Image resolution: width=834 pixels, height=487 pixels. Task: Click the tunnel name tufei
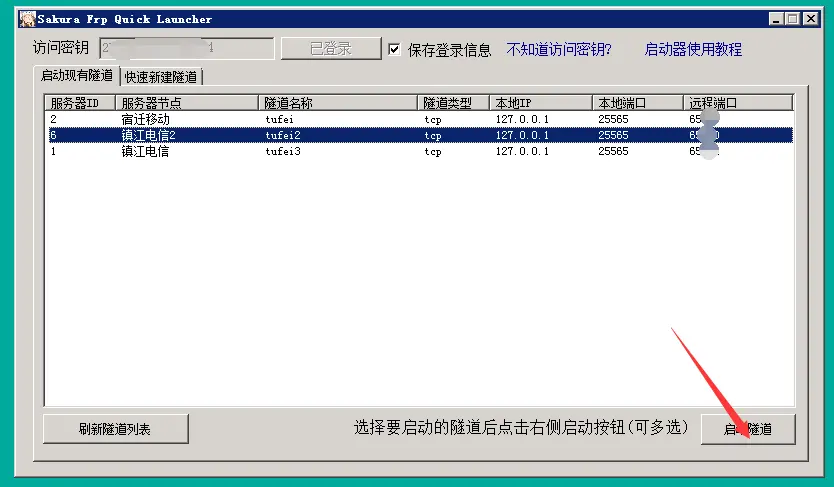click(279, 119)
